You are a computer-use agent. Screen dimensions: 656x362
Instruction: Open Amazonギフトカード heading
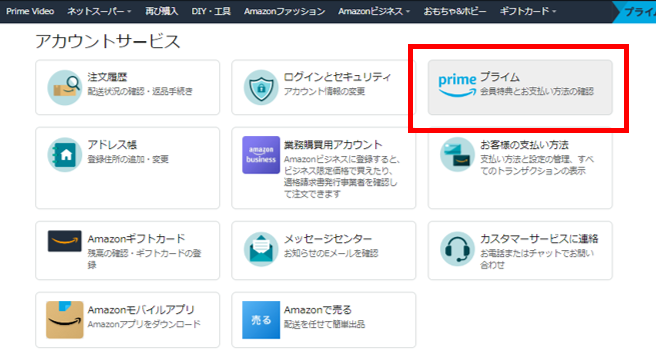coord(136,239)
